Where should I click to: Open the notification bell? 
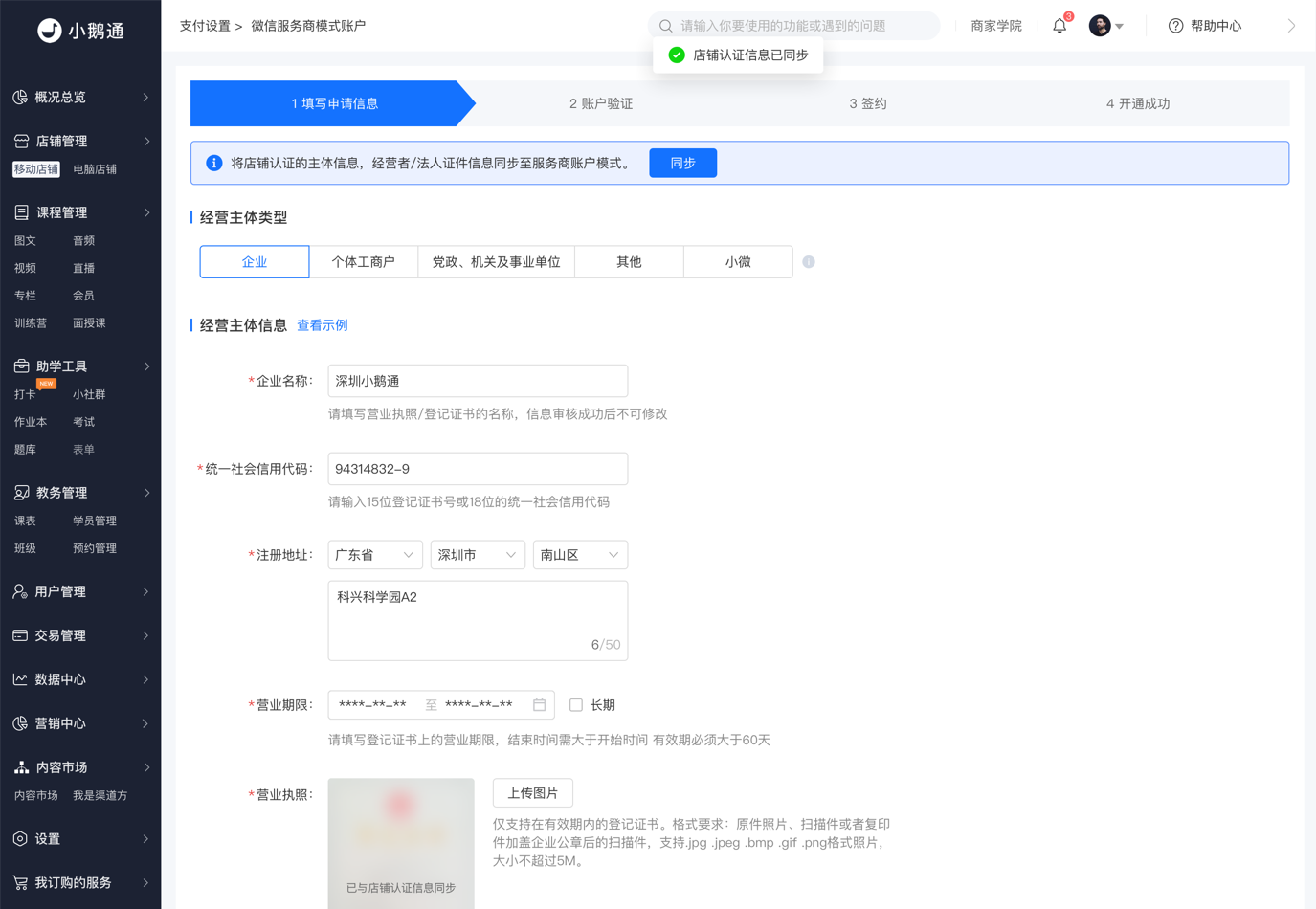click(x=1059, y=26)
